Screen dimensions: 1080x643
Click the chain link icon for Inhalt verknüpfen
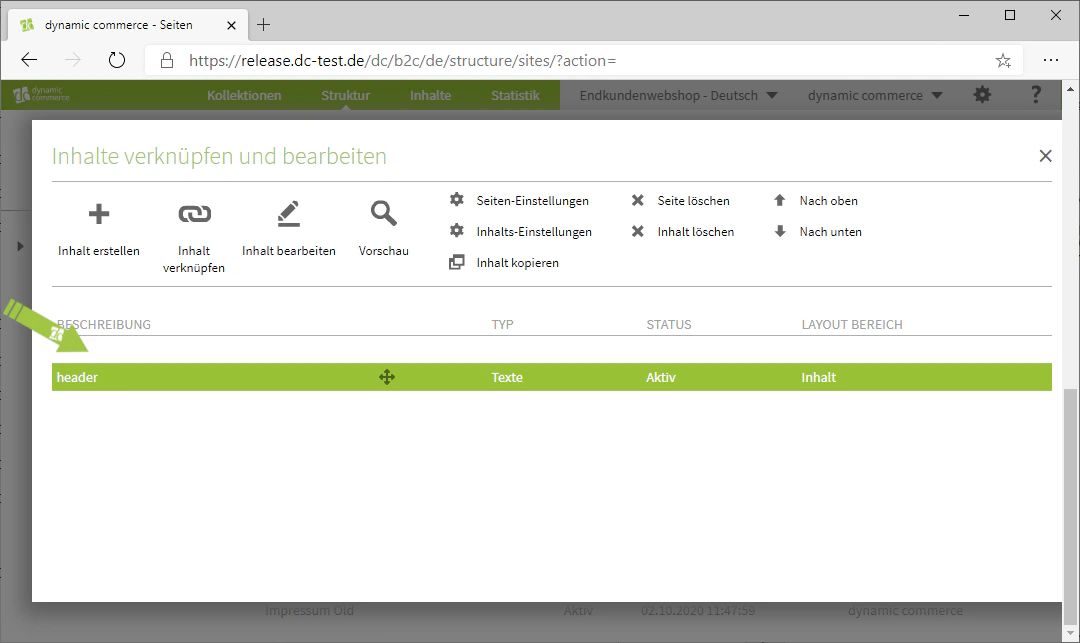coord(194,214)
